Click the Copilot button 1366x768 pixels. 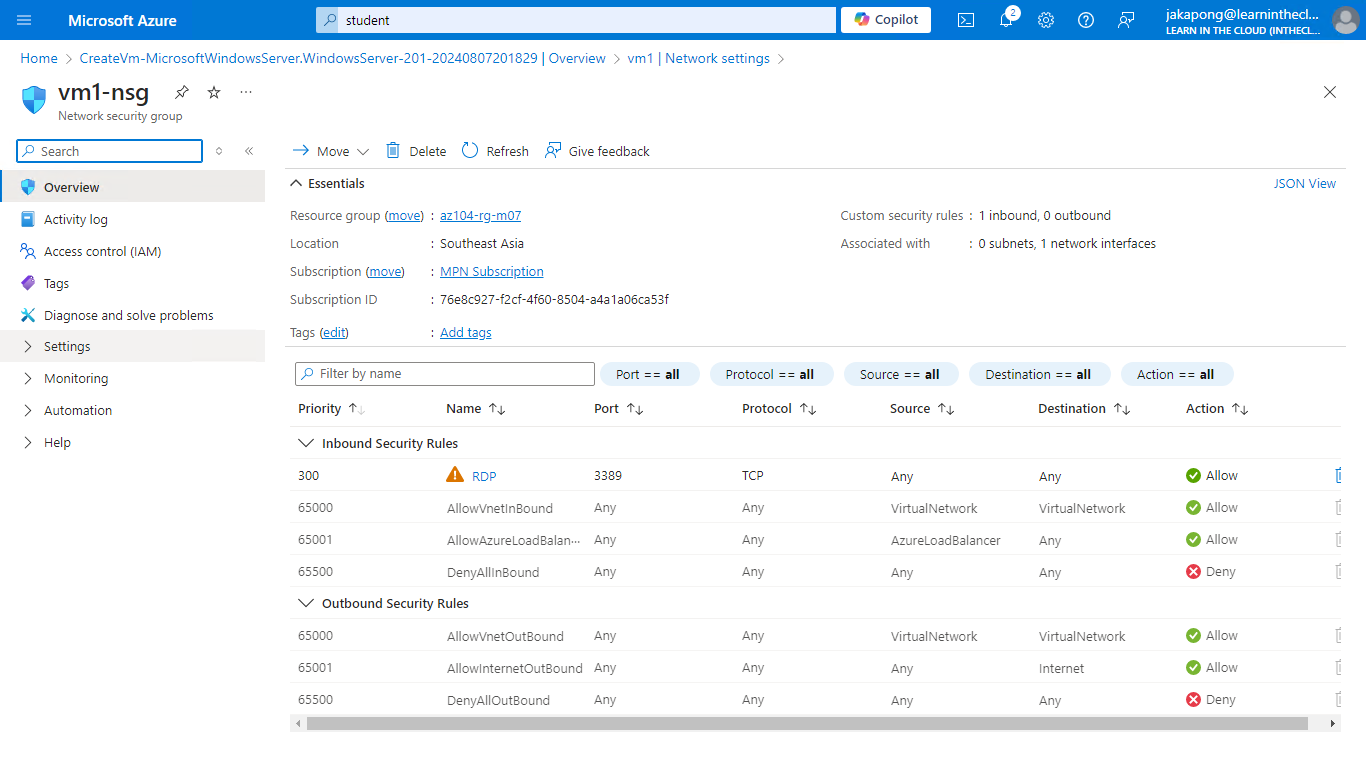point(886,20)
